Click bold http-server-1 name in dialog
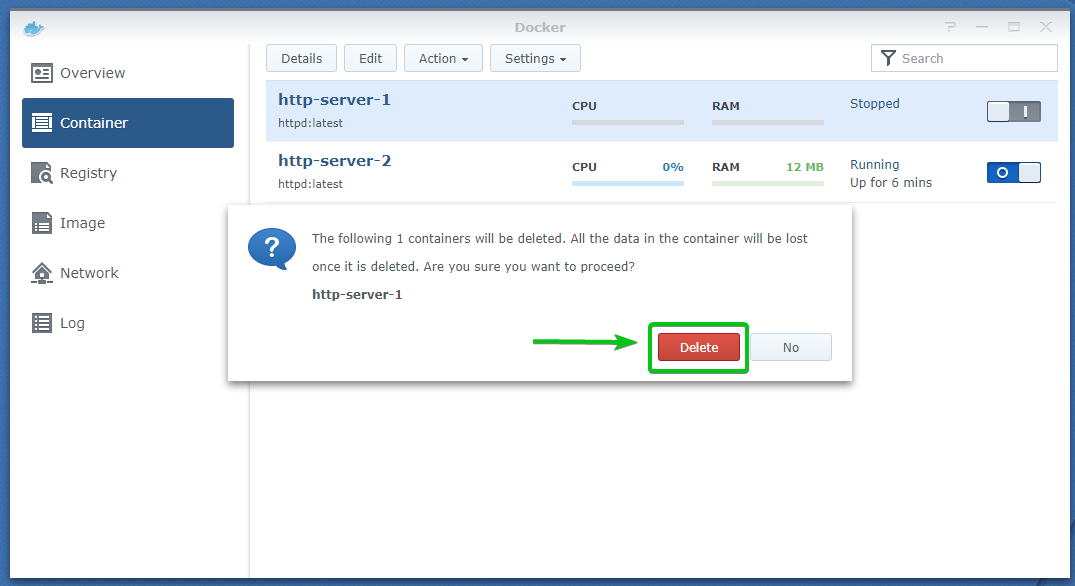The image size is (1075, 586). click(357, 294)
